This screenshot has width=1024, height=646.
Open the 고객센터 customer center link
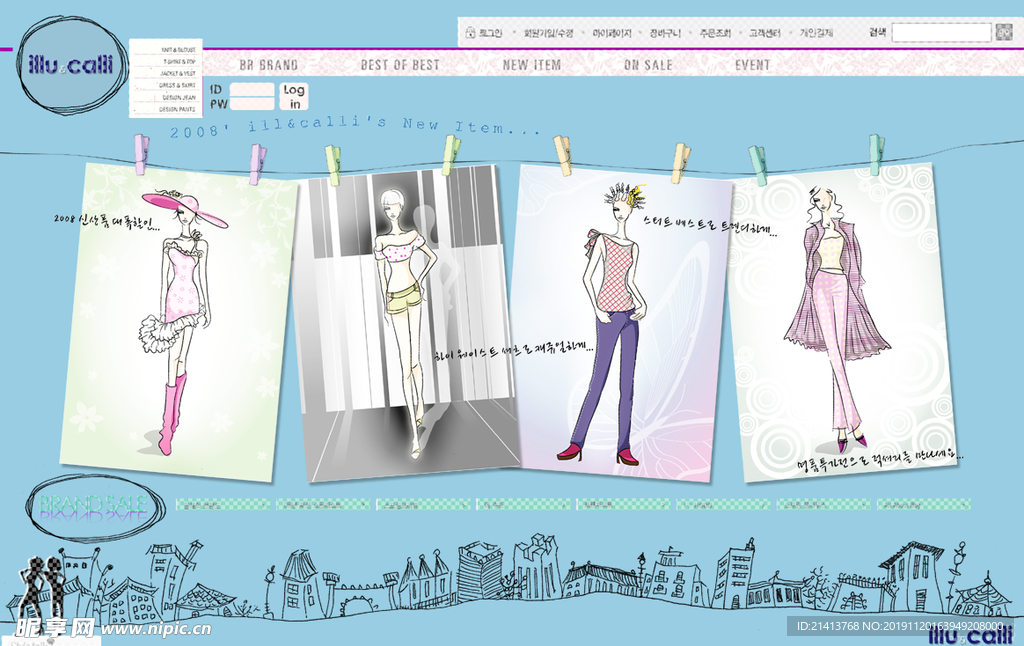pos(765,33)
